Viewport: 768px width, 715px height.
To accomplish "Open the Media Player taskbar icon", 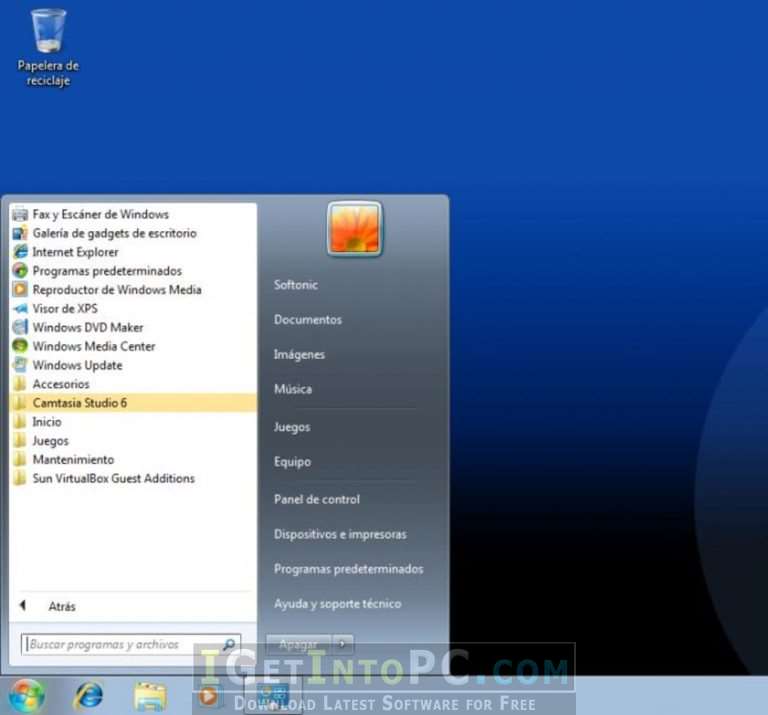I will (x=209, y=696).
